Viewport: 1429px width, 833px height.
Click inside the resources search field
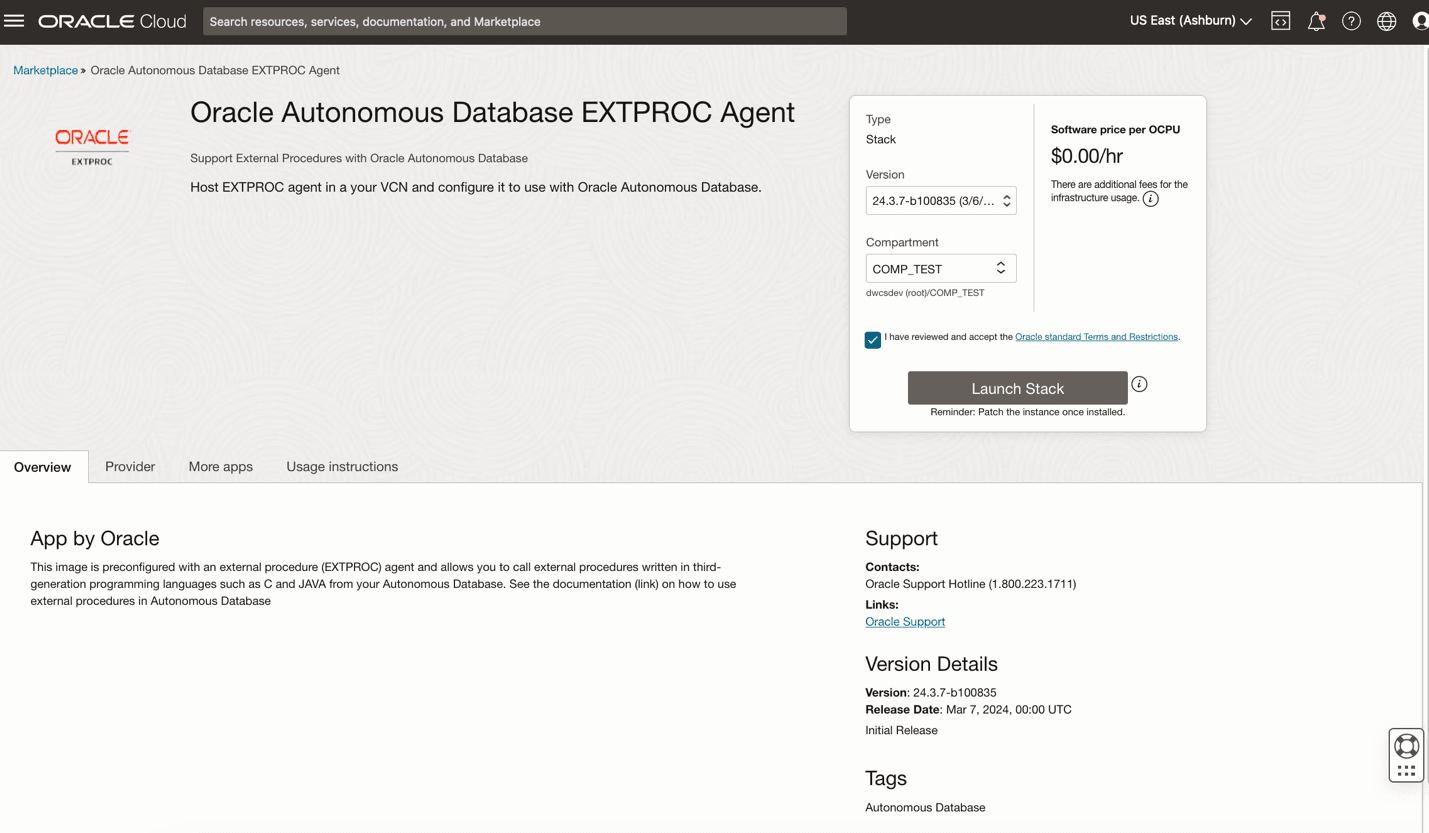click(524, 20)
